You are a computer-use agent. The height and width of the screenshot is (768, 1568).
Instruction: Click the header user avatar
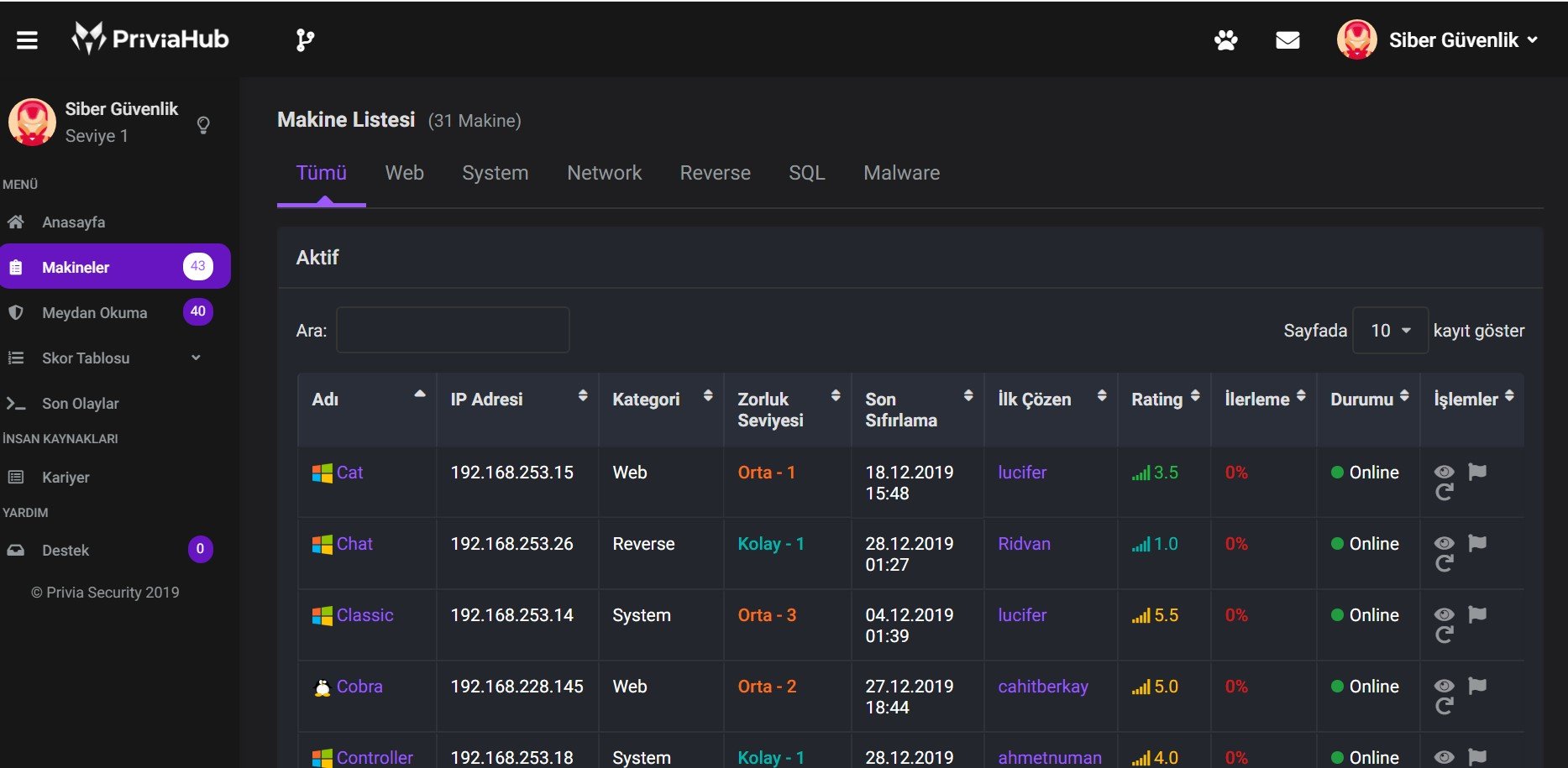(1357, 39)
